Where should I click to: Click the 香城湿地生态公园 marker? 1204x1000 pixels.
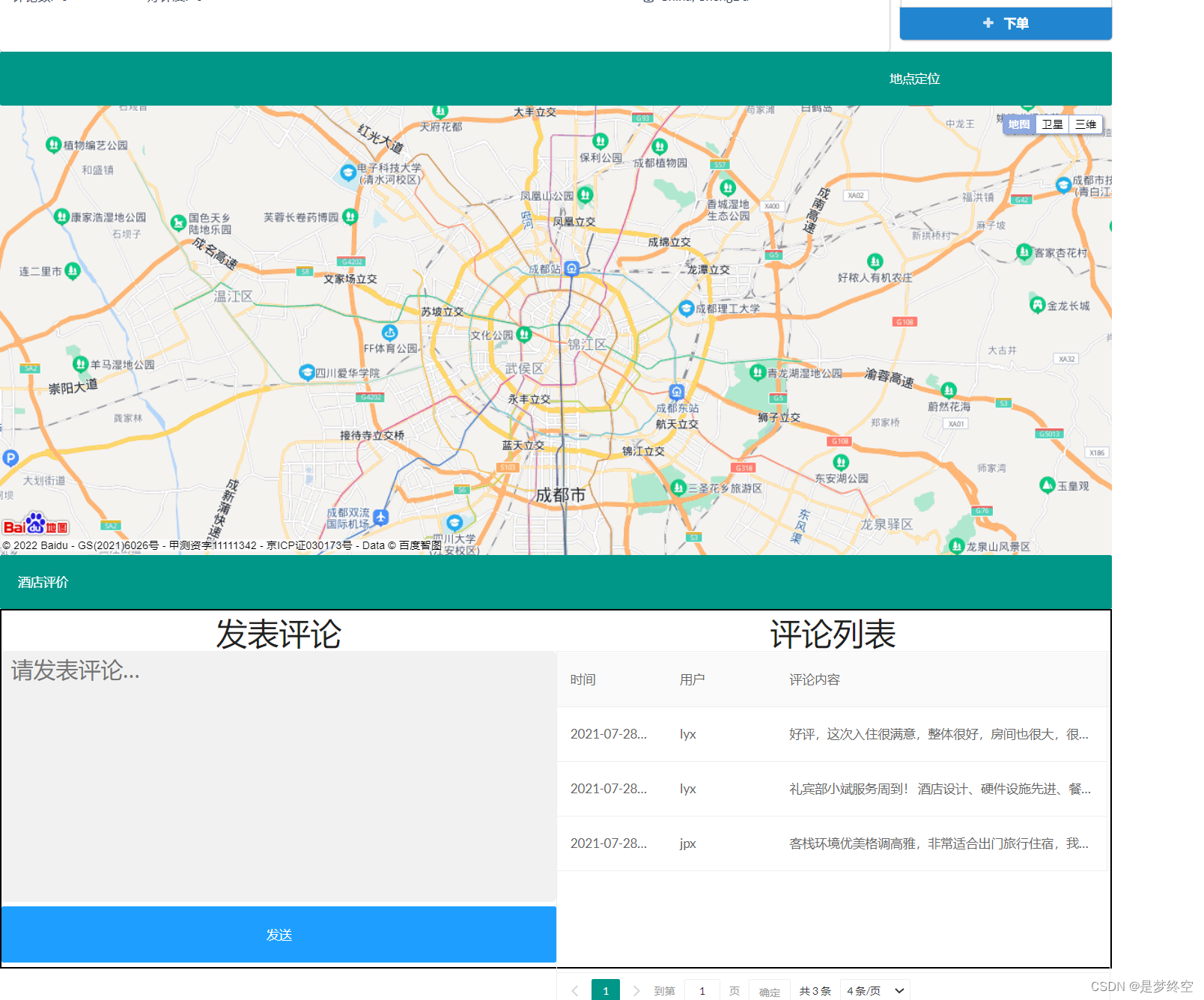pos(728,188)
